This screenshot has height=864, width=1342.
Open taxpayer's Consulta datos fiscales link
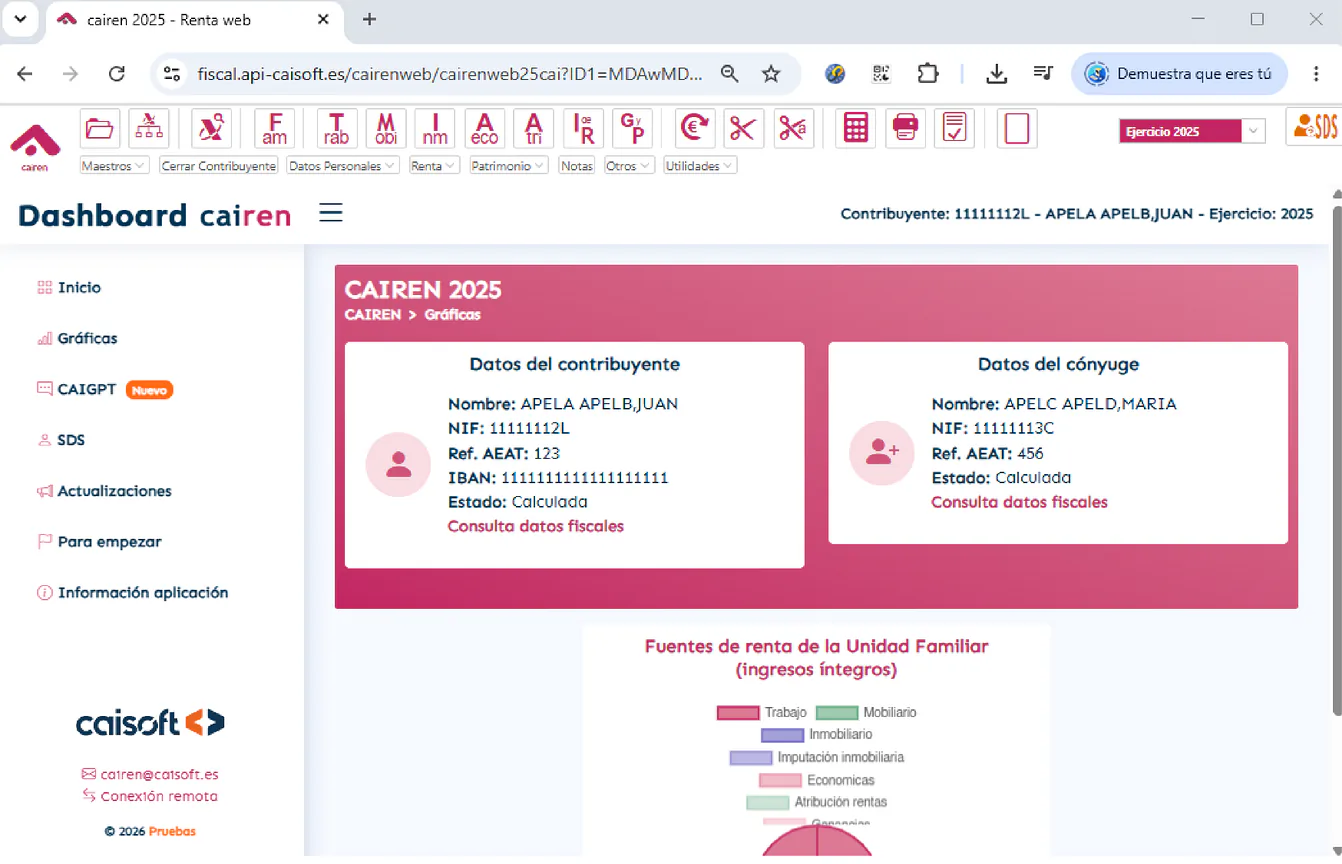click(x=536, y=526)
